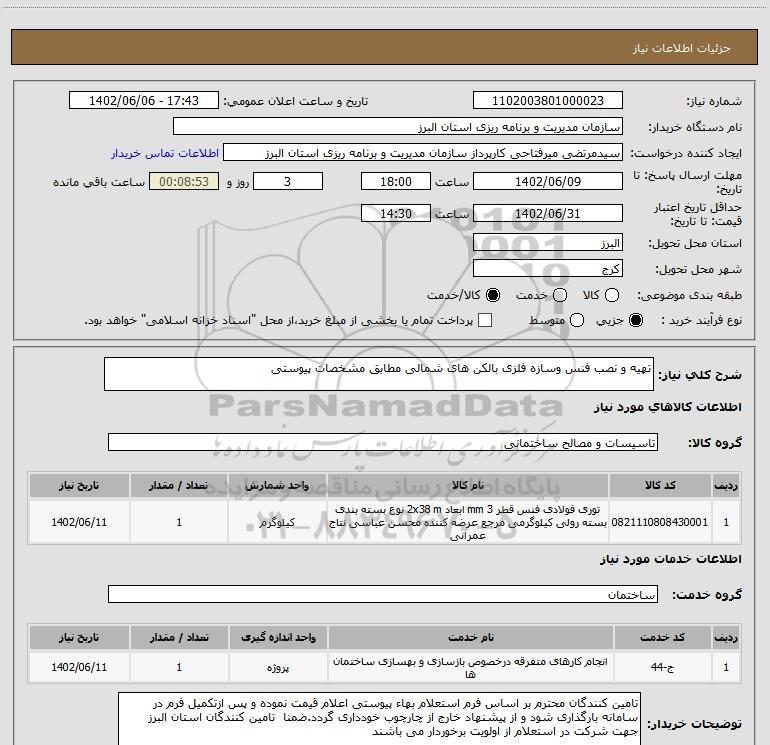
Task: Select the جزیی purchase type radio
Action: click(636, 320)
